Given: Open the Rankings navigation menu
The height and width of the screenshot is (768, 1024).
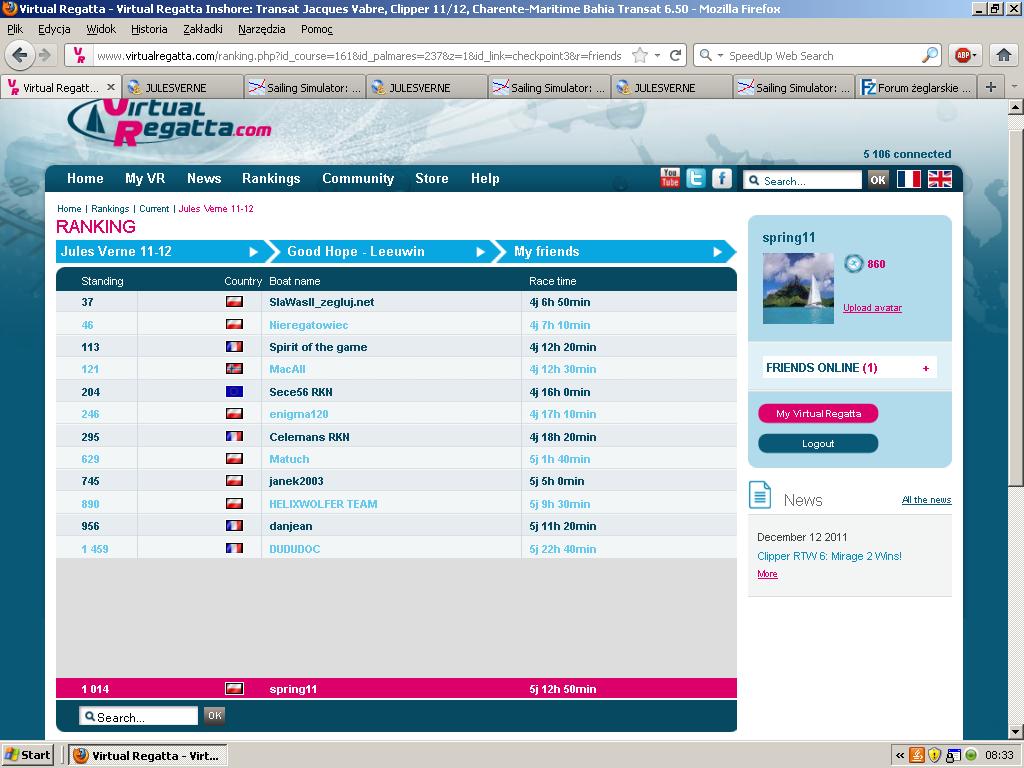Looking at the screenshot, I should [x=270, y=178].
